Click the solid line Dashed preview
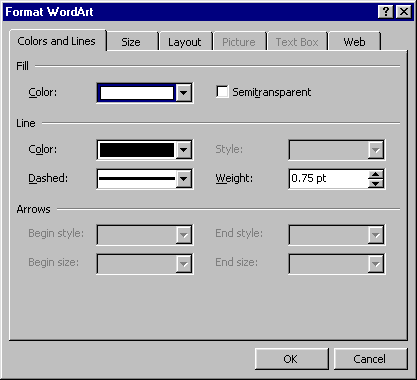Viewport: 417px width, 380px height. [x=137, y=179]
